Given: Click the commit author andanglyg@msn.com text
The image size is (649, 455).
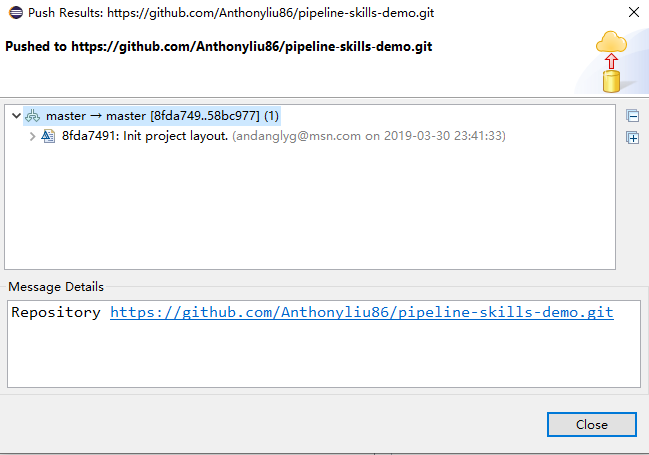Looking at the screenshot, I should (298, 136).
